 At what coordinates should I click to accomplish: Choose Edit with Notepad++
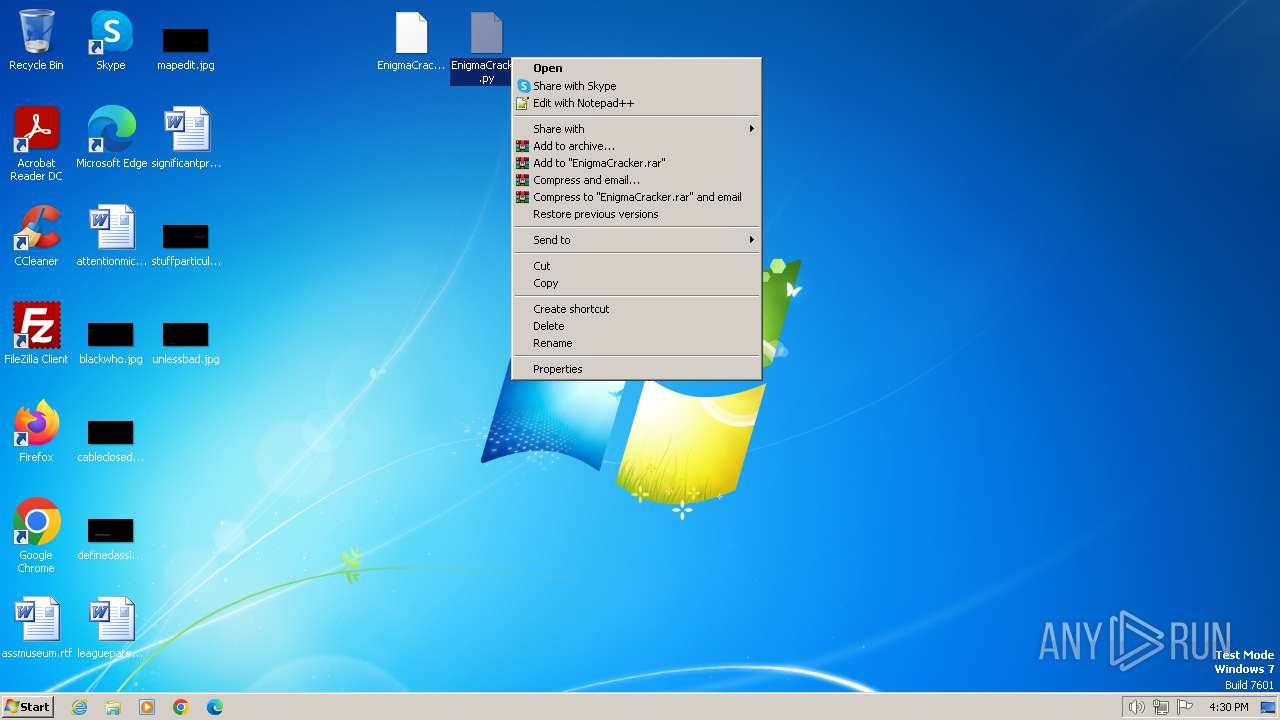(x=637, y=103)
